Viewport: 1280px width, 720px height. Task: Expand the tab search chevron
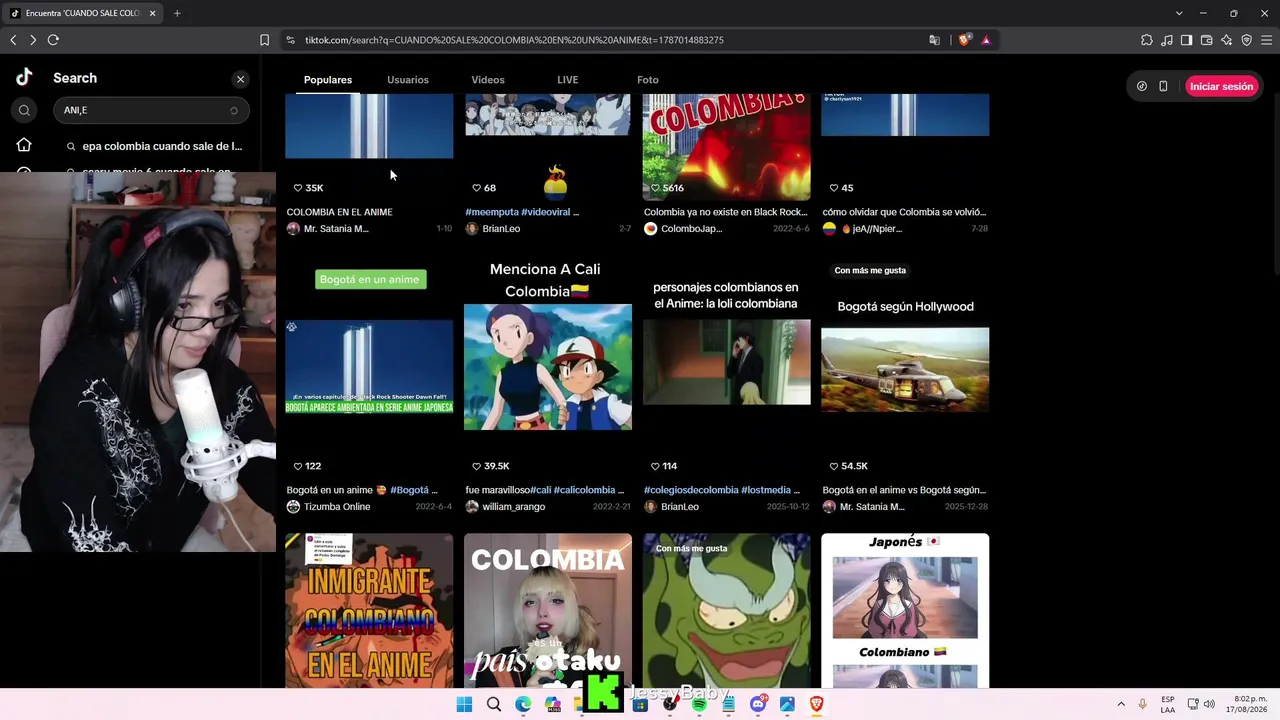pos(1179,13)
